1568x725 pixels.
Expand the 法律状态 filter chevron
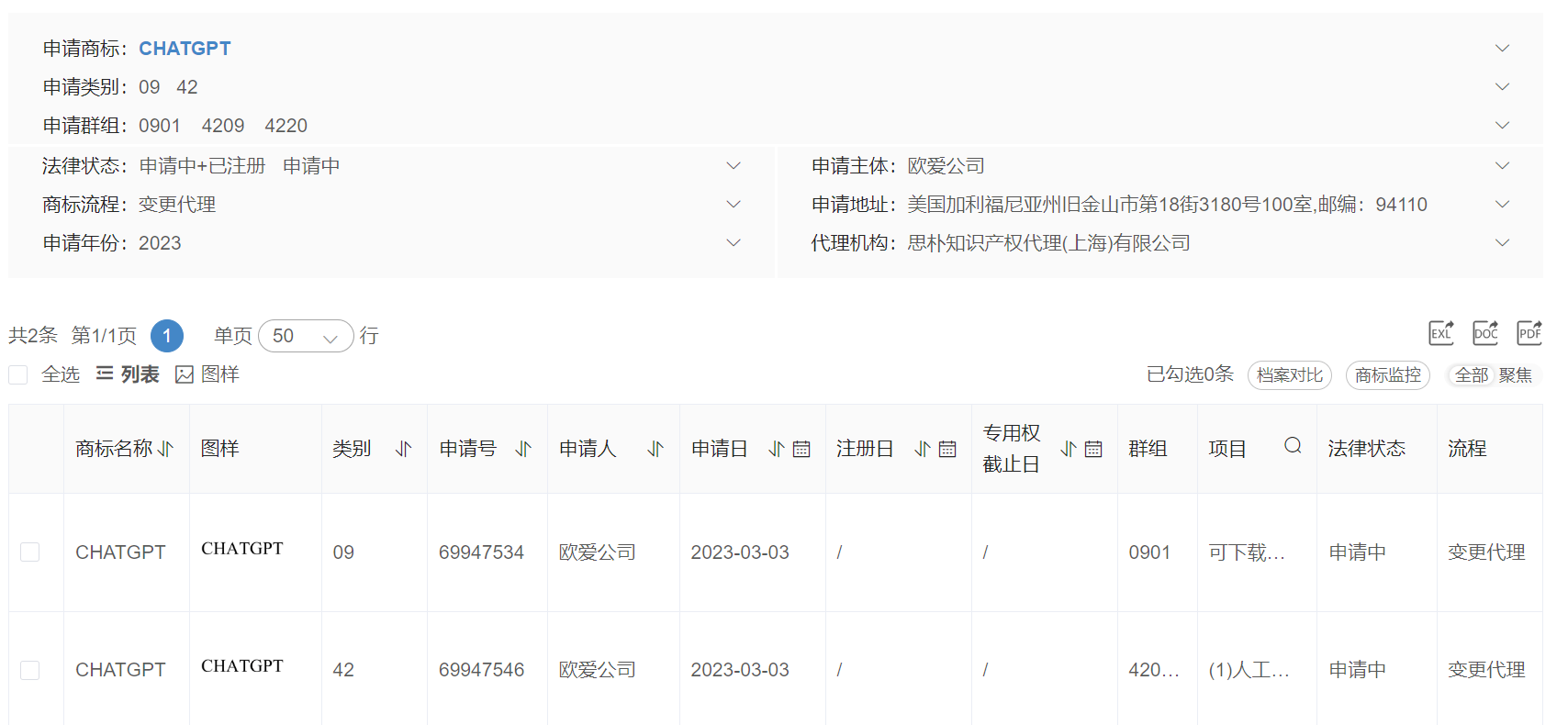pyautogui.click(x=734, y=166)
